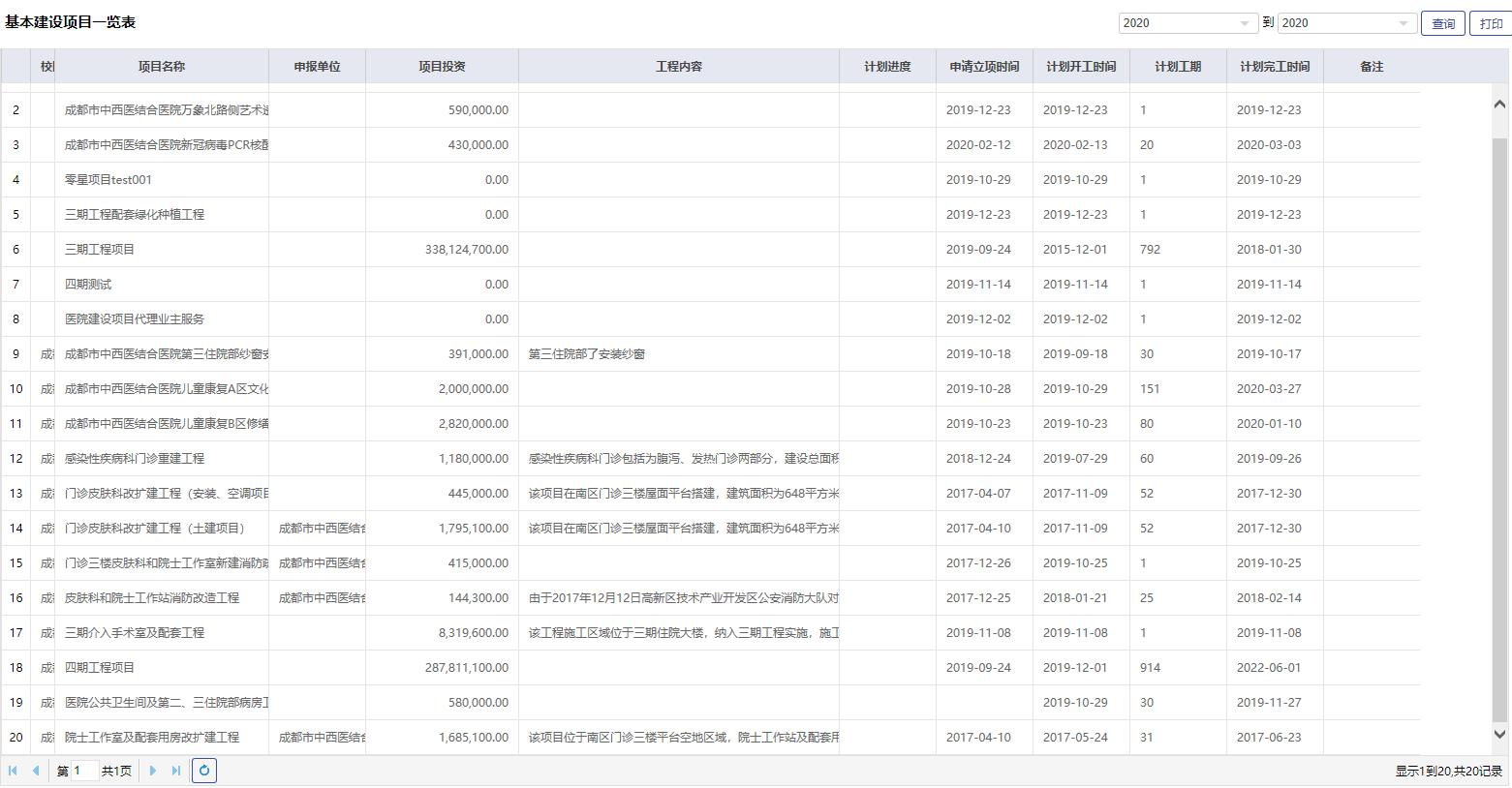Sort by the 项目名称 column header
1512x788 pixels.
[162, 67]
